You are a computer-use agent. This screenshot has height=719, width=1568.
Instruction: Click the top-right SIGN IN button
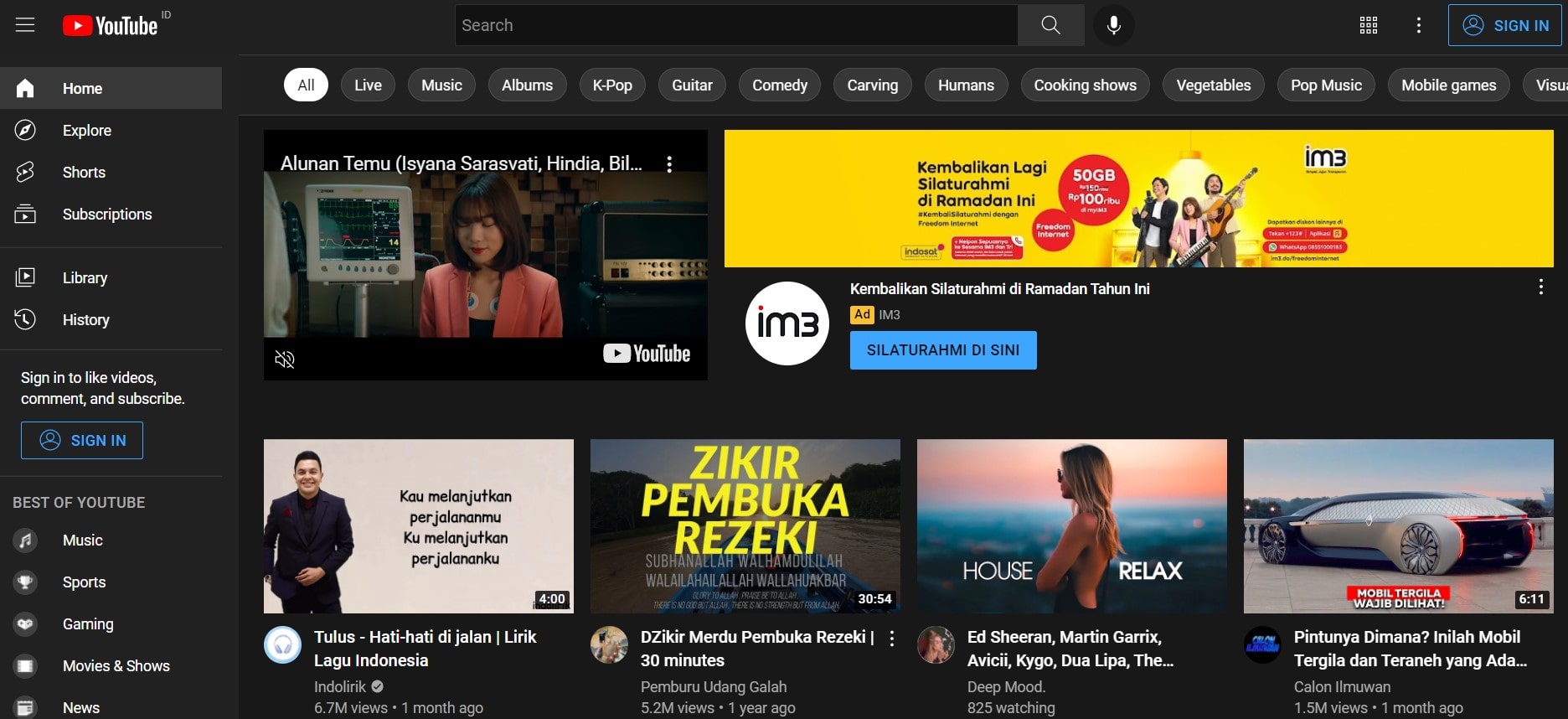(1505, 25)
